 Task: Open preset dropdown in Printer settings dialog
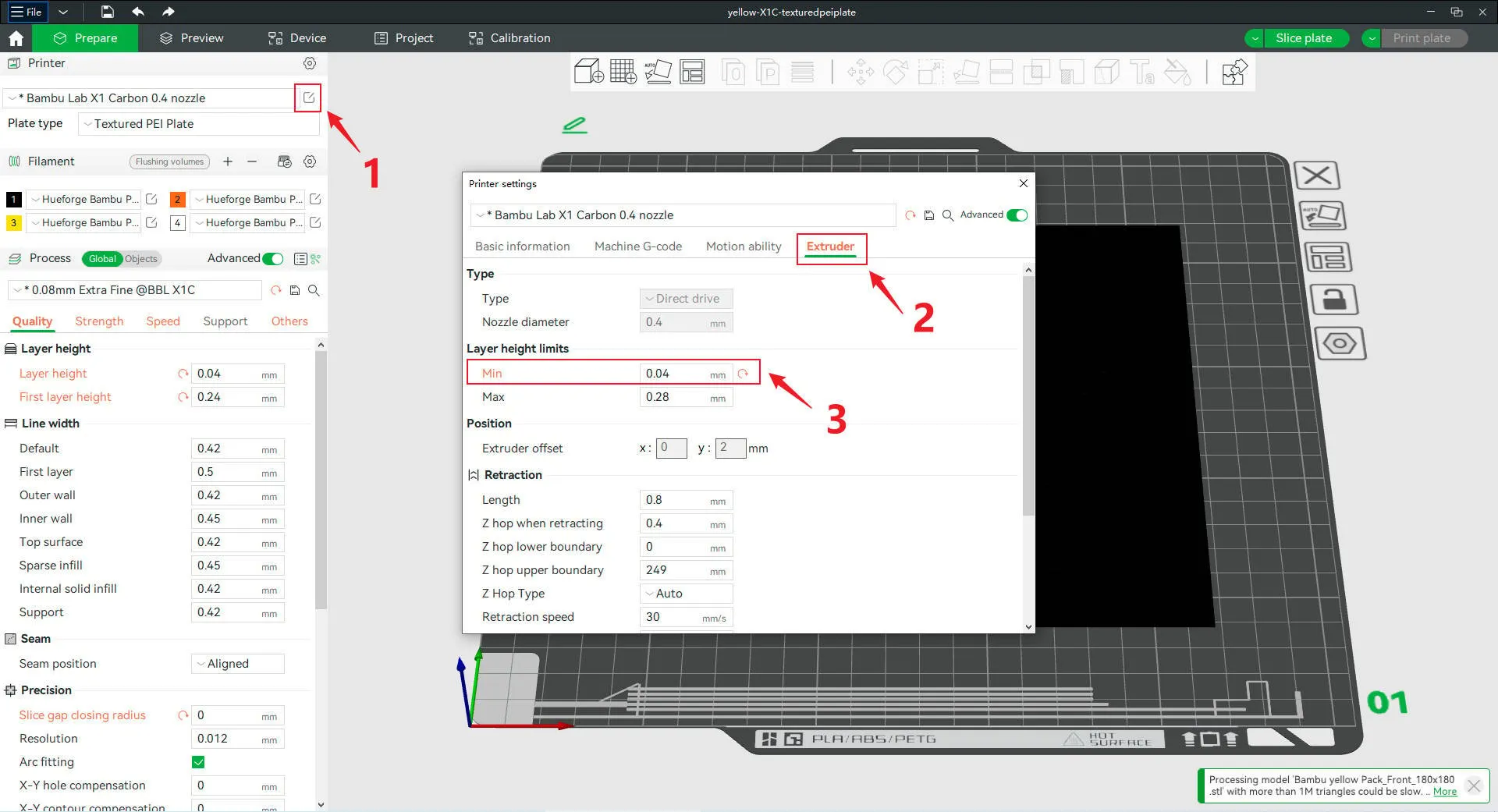[683, 215]
